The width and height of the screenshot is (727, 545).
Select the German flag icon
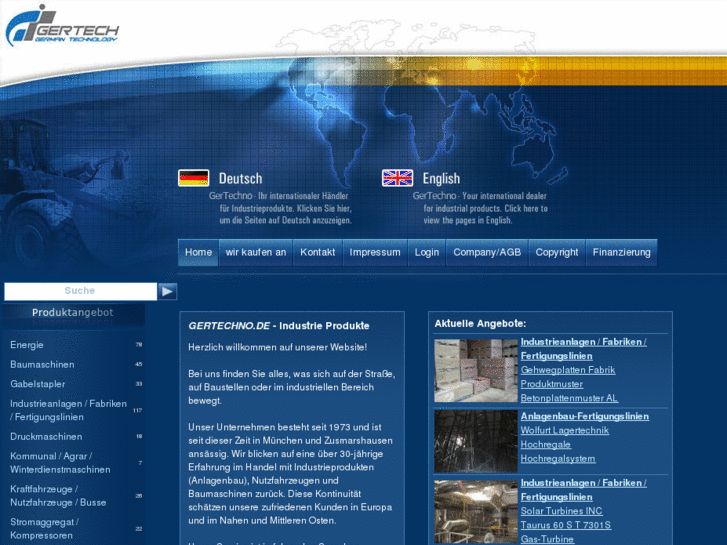coord(193,178)
